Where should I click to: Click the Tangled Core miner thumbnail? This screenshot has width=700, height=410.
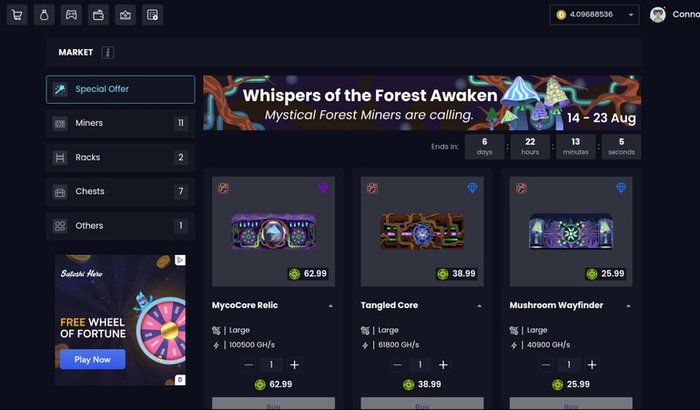(x=422, y=231)
